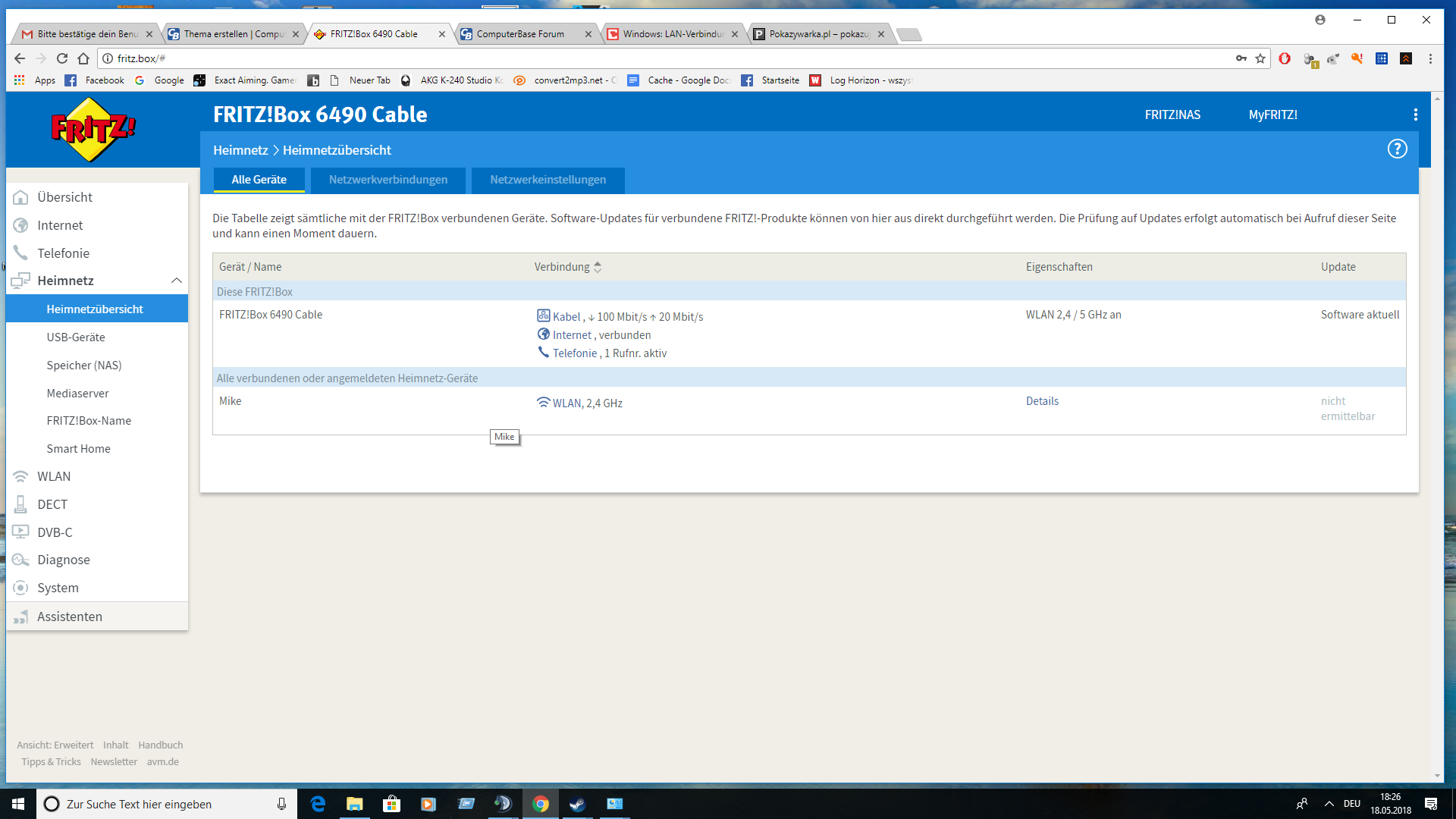Reload the fritz.box page
Viewport: 1456px width, 819px height.
point(62,58)
